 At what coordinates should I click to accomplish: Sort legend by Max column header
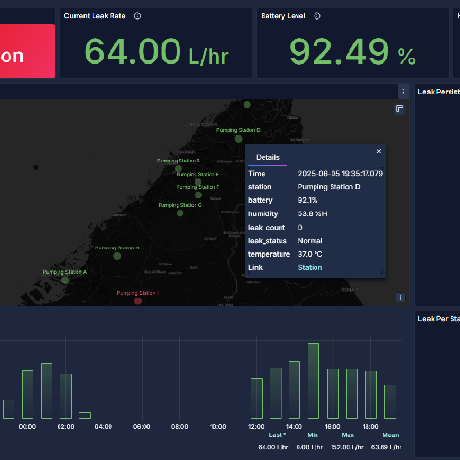tap(348, 435)
